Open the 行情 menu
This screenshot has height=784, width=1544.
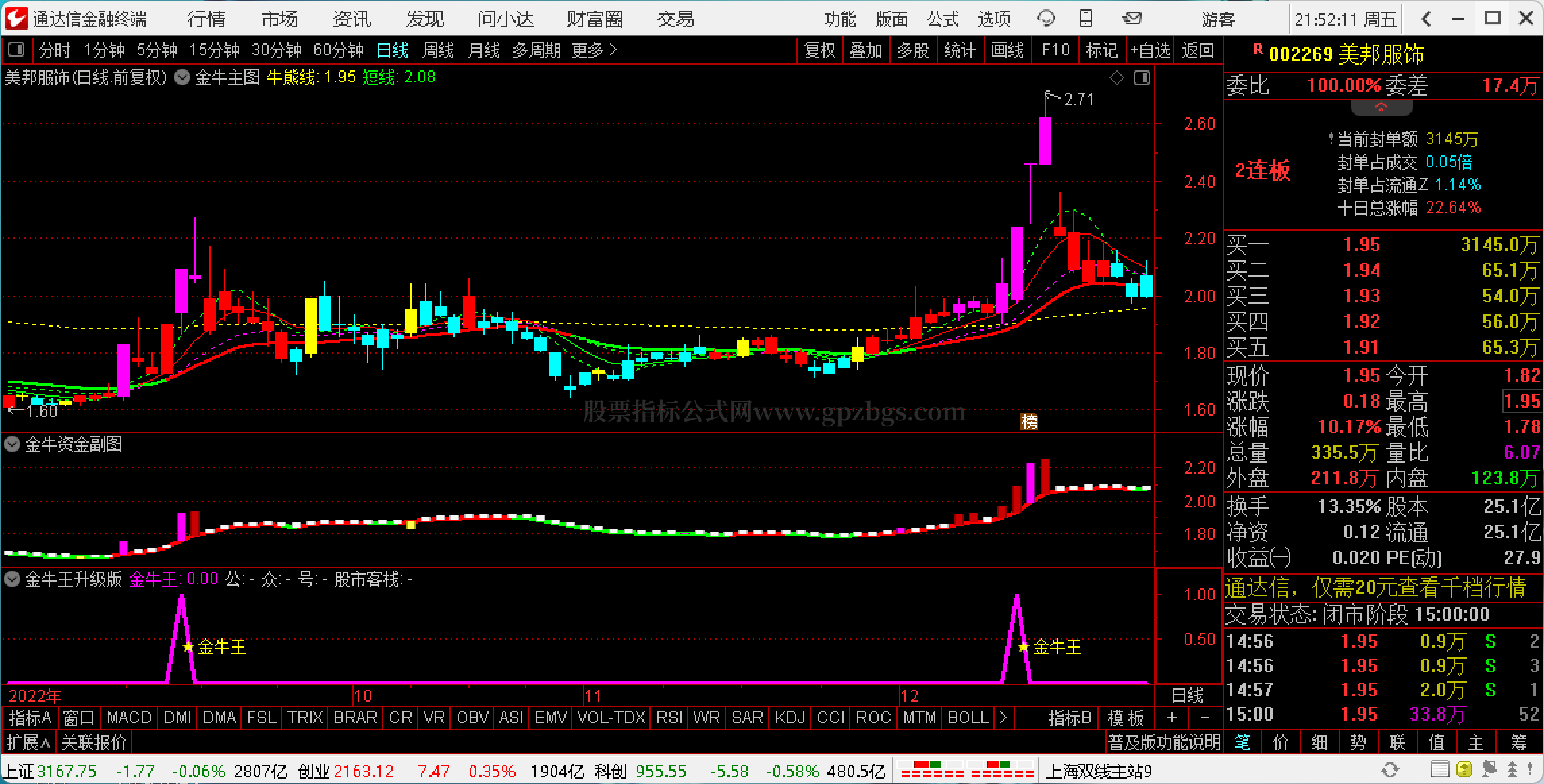pos(206,19)
